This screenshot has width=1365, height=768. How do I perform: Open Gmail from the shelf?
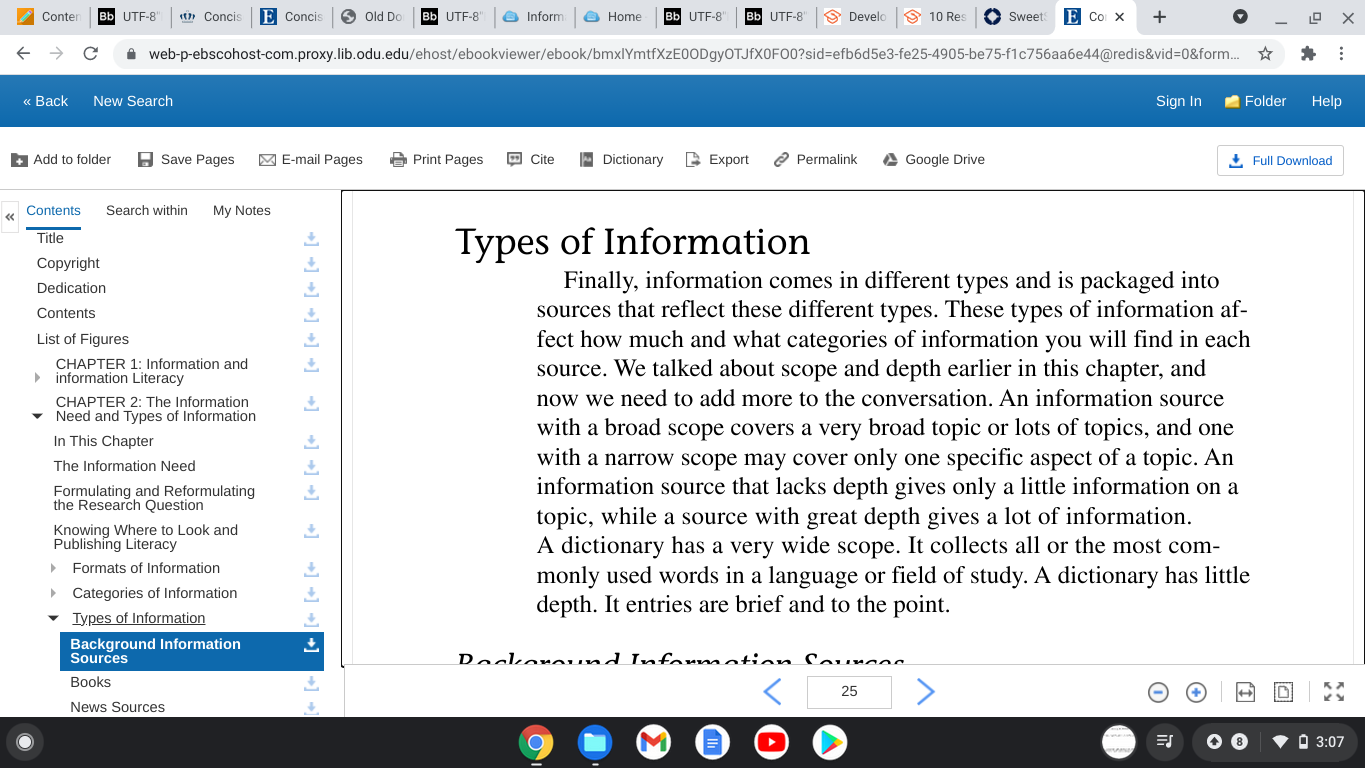click(653, 742)
